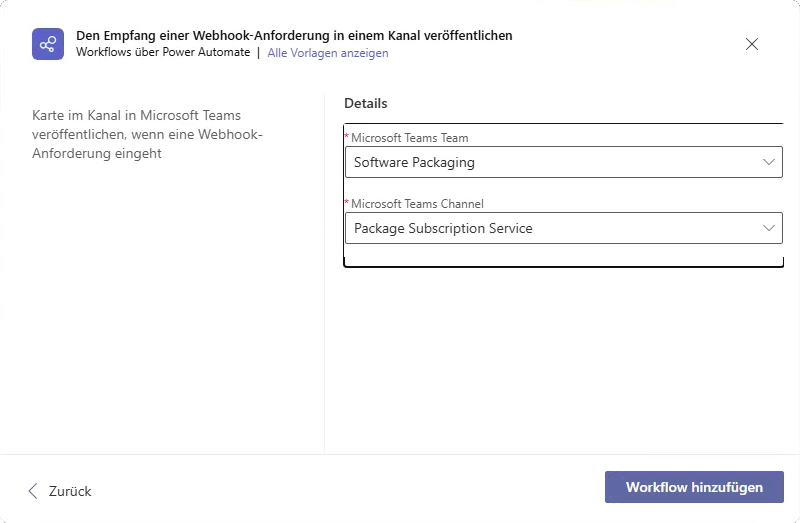Select the 'Details' section heading
800x523 pixels.
coord(366,103)
